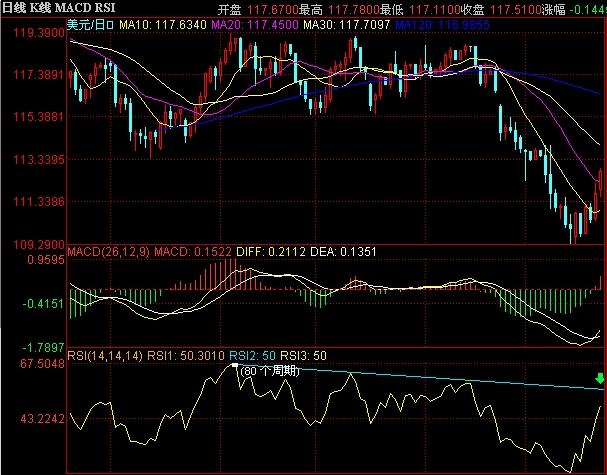Click the 119.3900 price axis label

click(39, 33)
